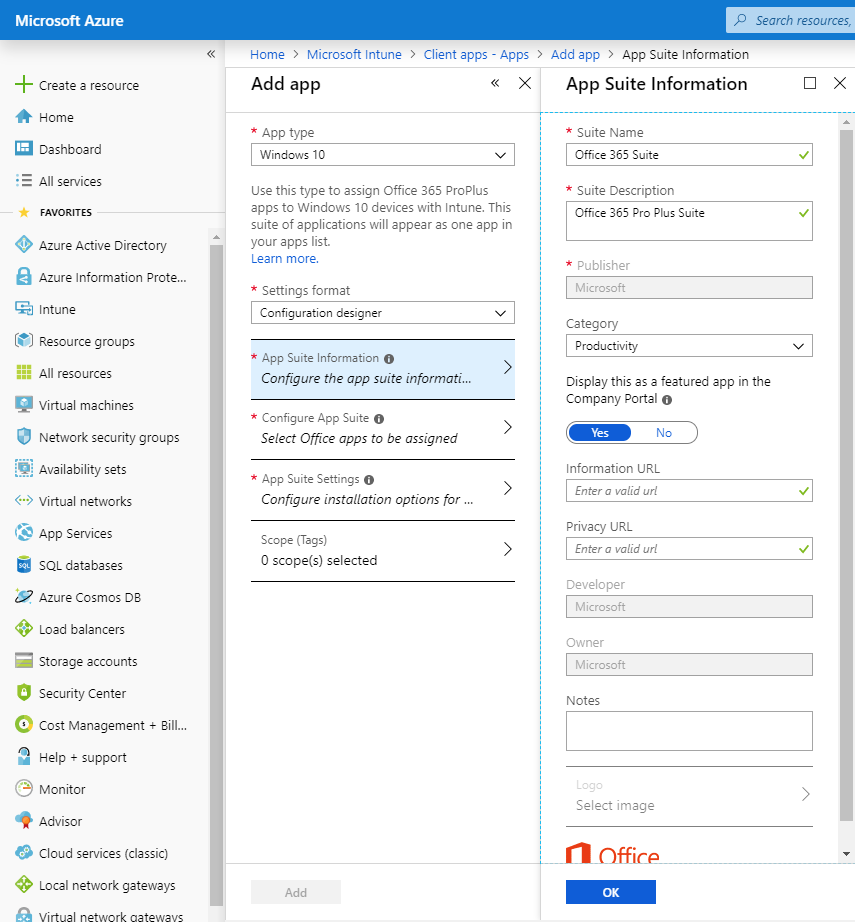
Task: Go to Microsoft Intune breadcrumb
Action: 354,55
